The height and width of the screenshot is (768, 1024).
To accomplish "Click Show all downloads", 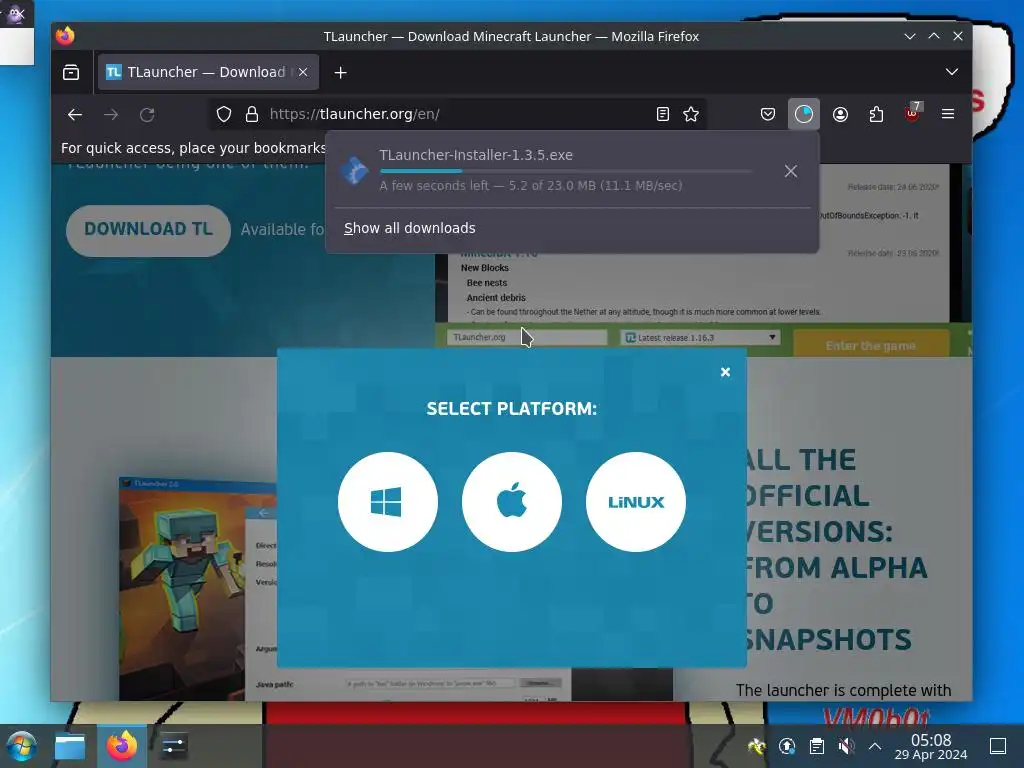I will tap(409, 228).
